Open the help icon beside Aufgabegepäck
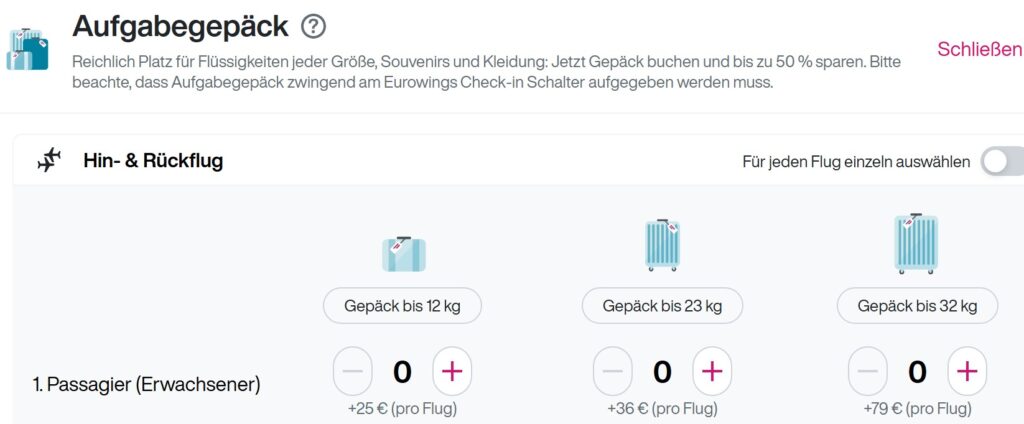This screenshot has width=1024, height=424. (313, 27)
